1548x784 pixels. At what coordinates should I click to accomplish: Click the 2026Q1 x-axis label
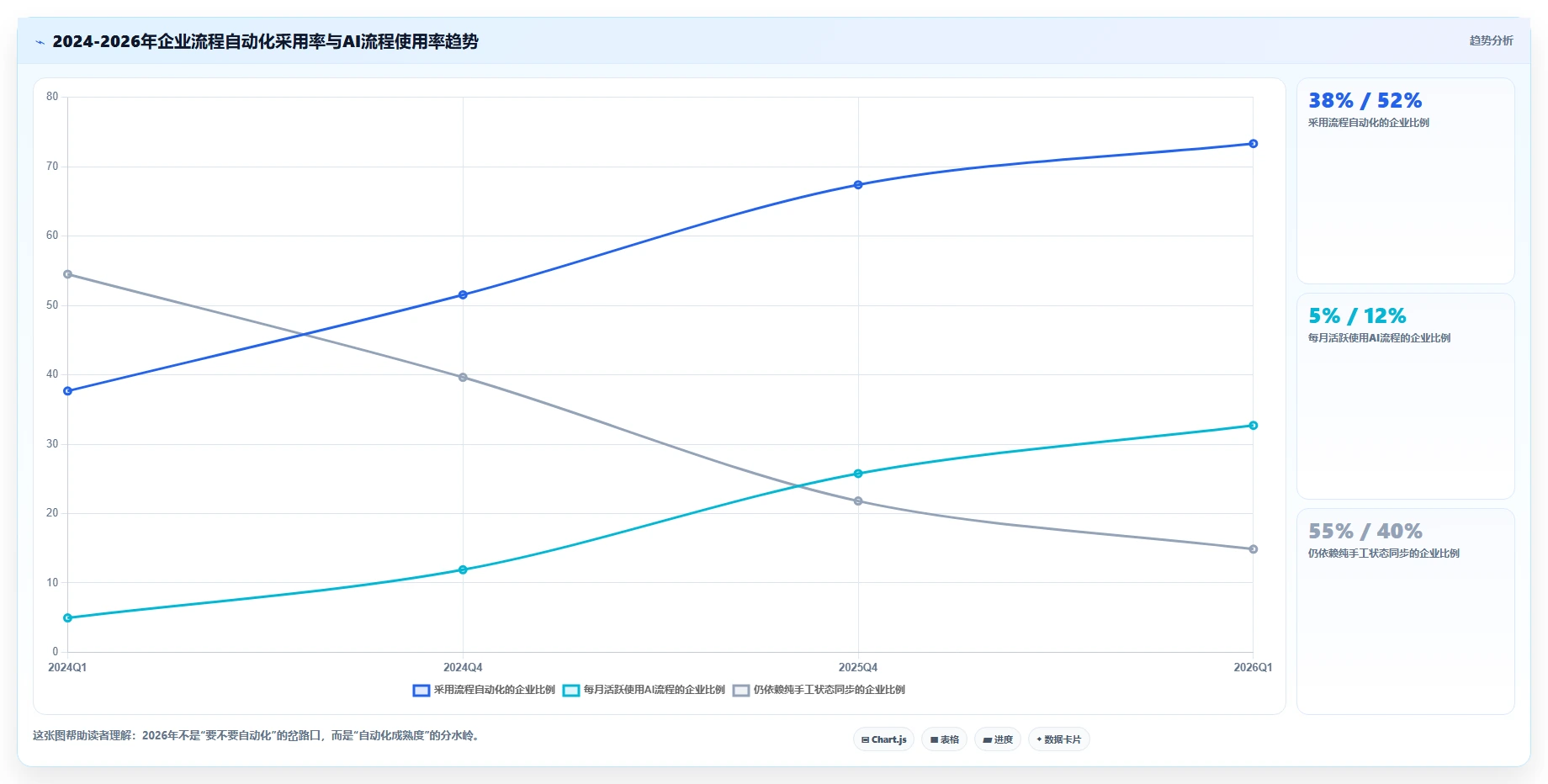[x=1253, y=667]
